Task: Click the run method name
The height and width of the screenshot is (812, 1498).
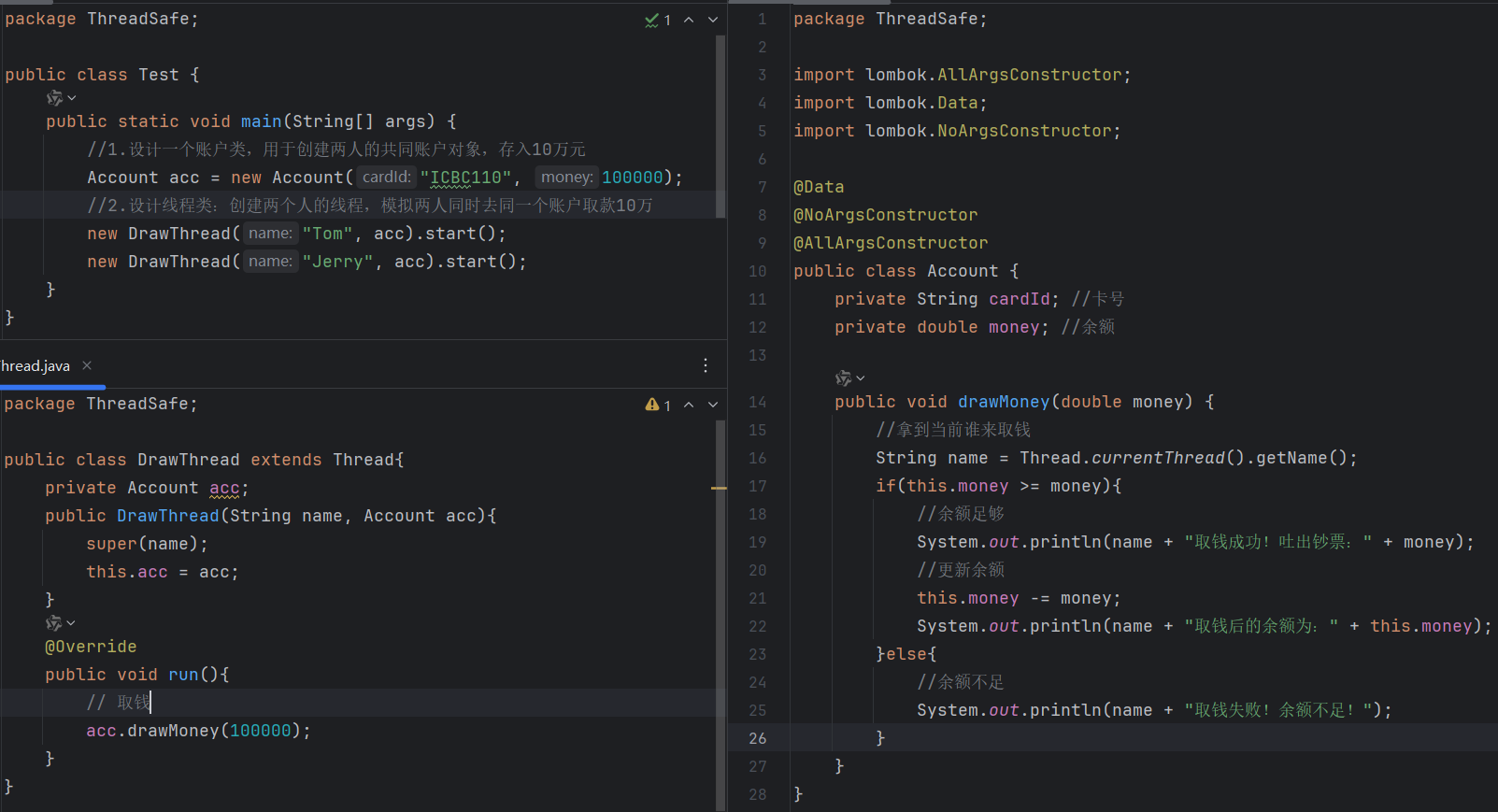Action: pos(183,675)
